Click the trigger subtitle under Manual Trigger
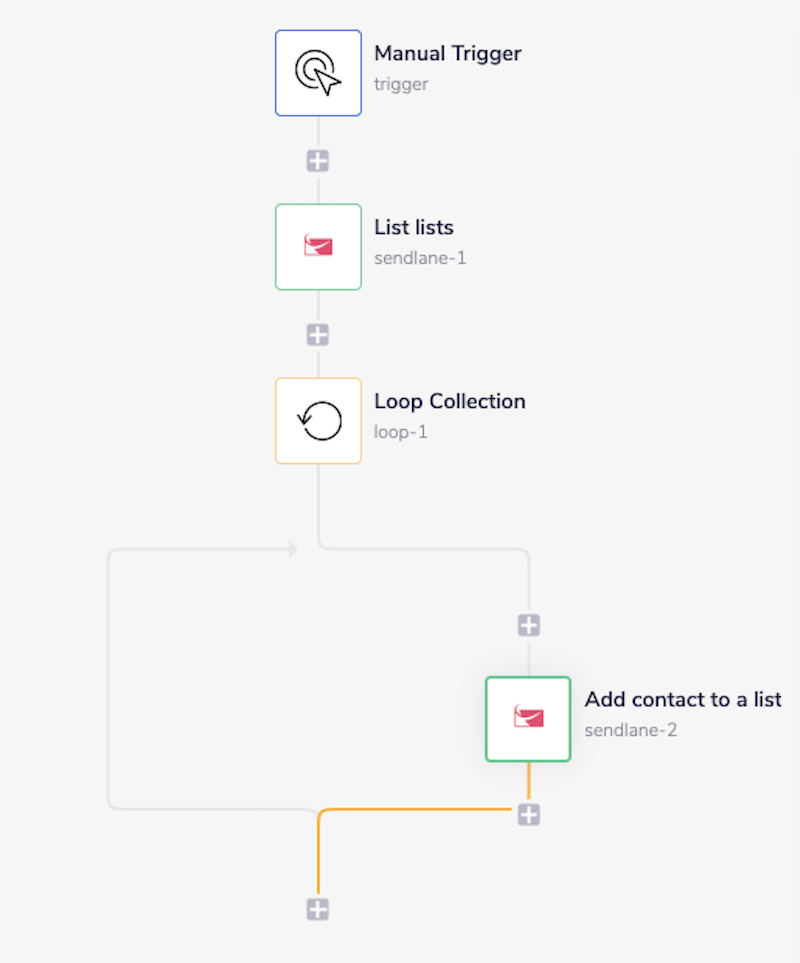The height and width of the screenshot is (963, 800). pyautogui.click(x=400, y=84)
